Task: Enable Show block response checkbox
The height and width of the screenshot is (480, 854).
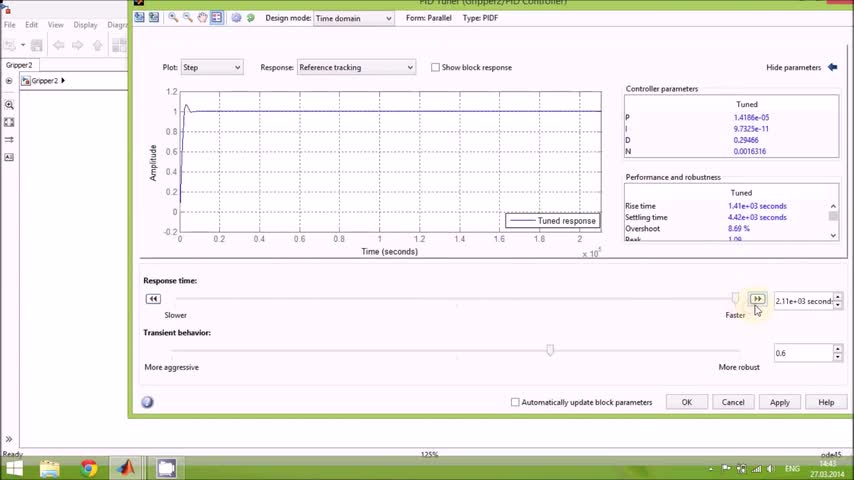Action: [435, 67]
